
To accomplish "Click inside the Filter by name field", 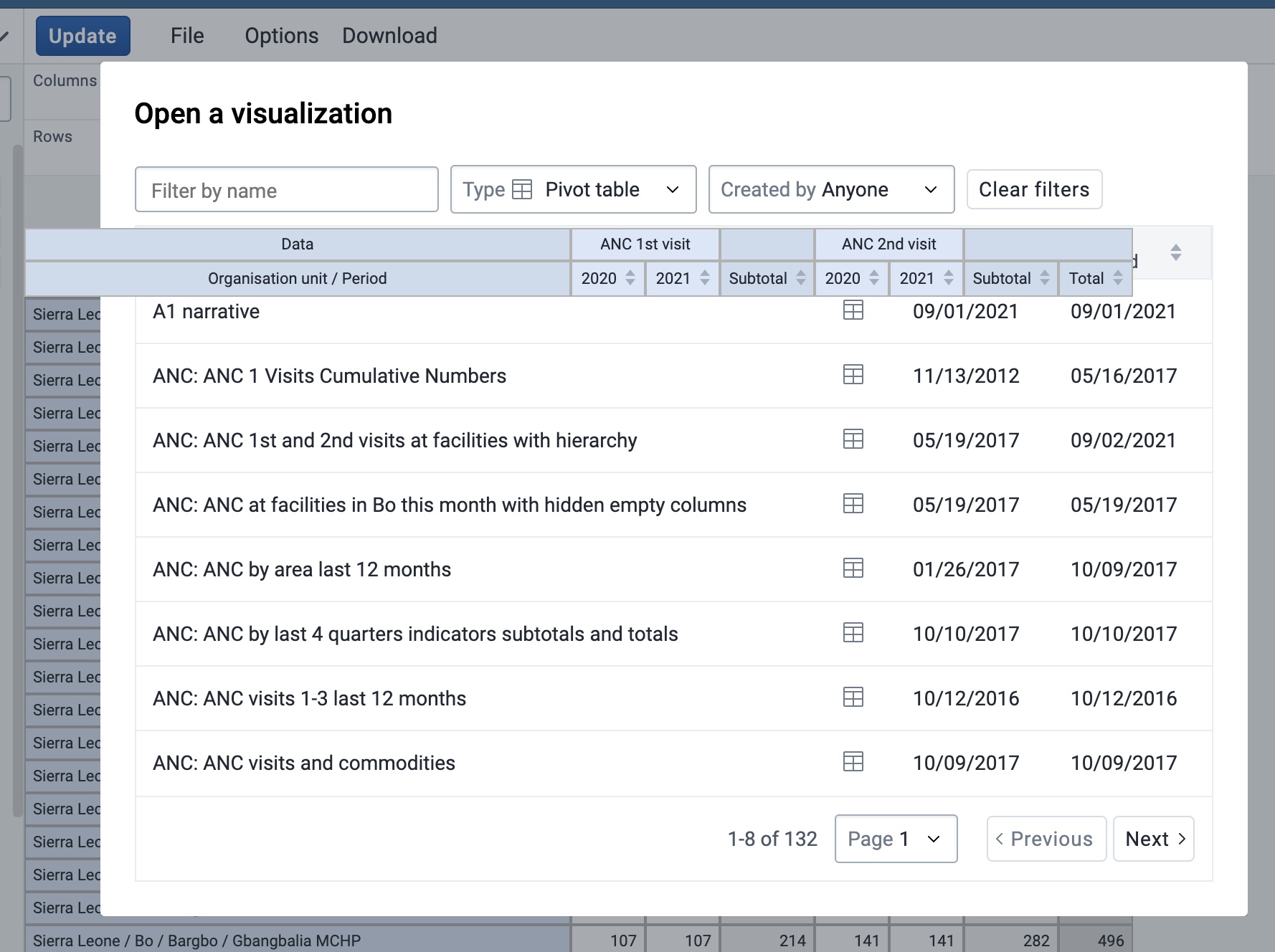I will (286, 189).
